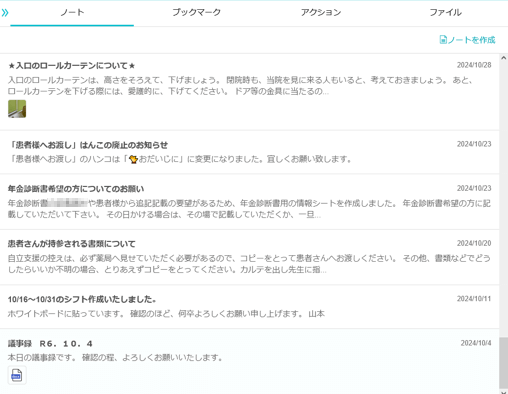Click the date 2024/10/11

(474, 299)
